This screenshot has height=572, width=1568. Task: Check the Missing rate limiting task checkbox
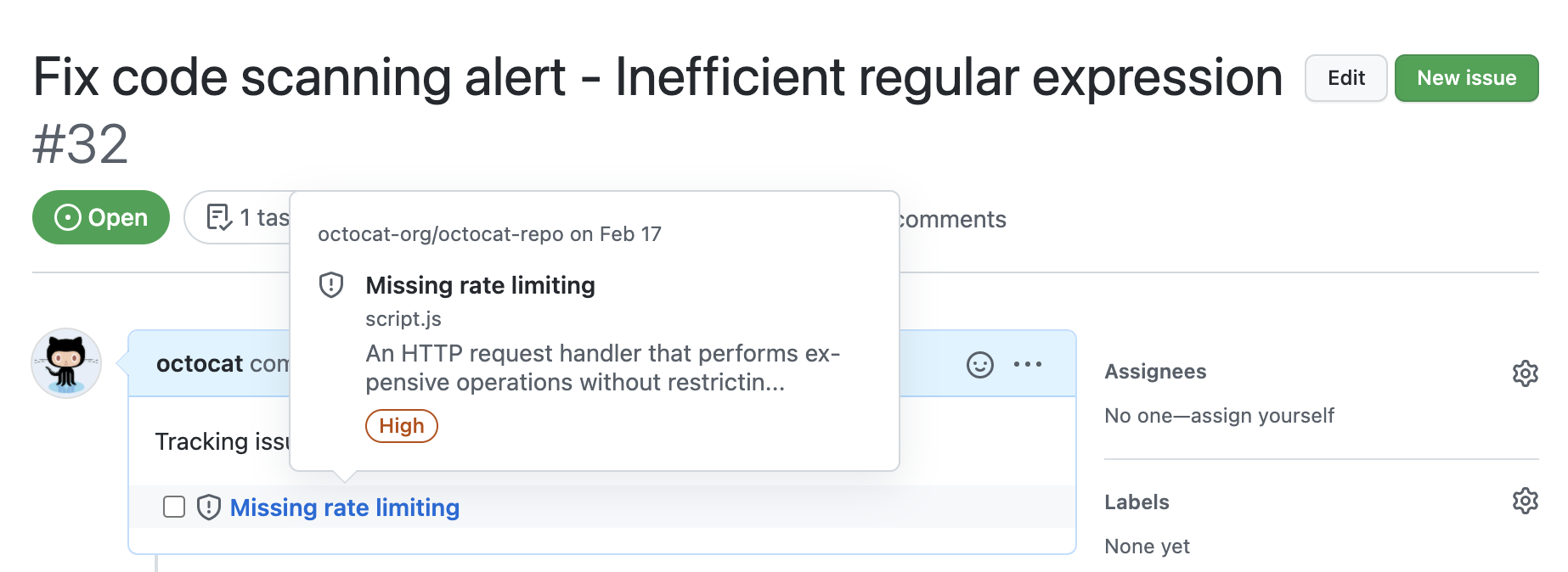coord(174,508)
